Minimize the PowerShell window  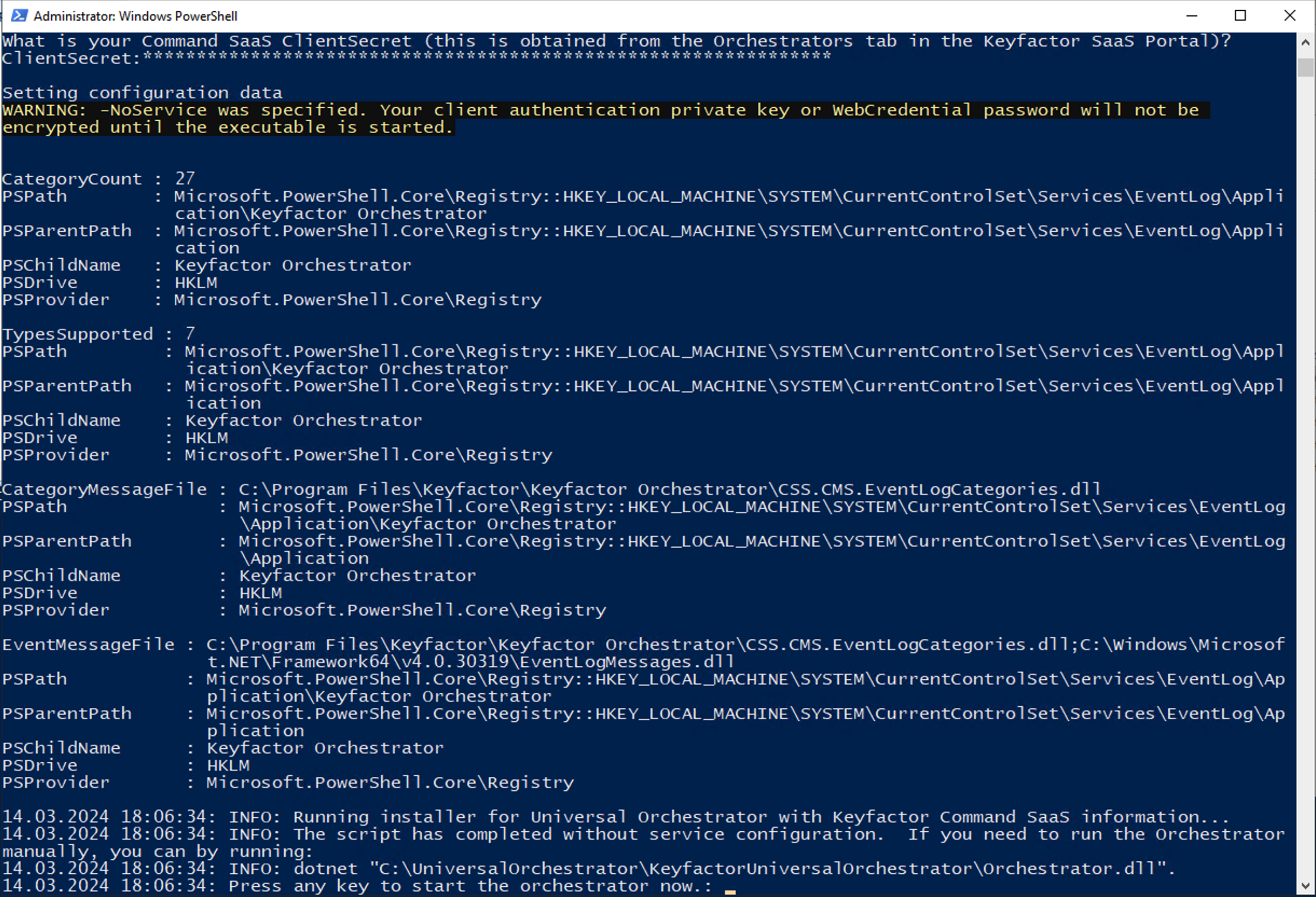click(x=1191, y=15)
